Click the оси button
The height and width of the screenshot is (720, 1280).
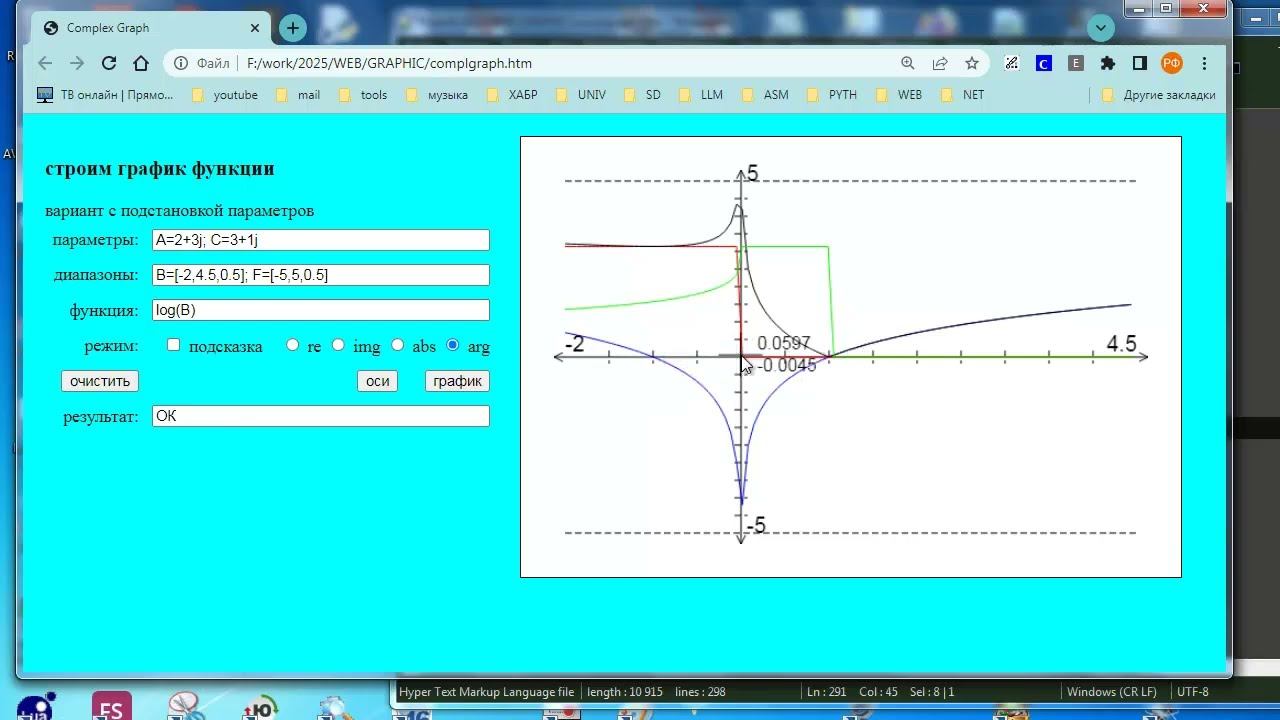click(x=377, y=381)
